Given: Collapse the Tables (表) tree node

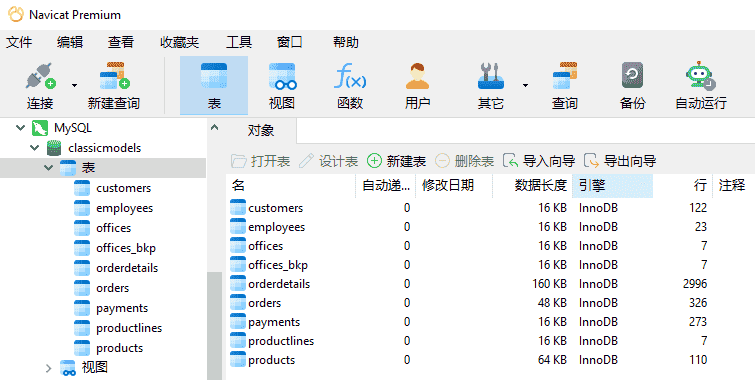Looking at the screenshot, I should click(49, 168).
